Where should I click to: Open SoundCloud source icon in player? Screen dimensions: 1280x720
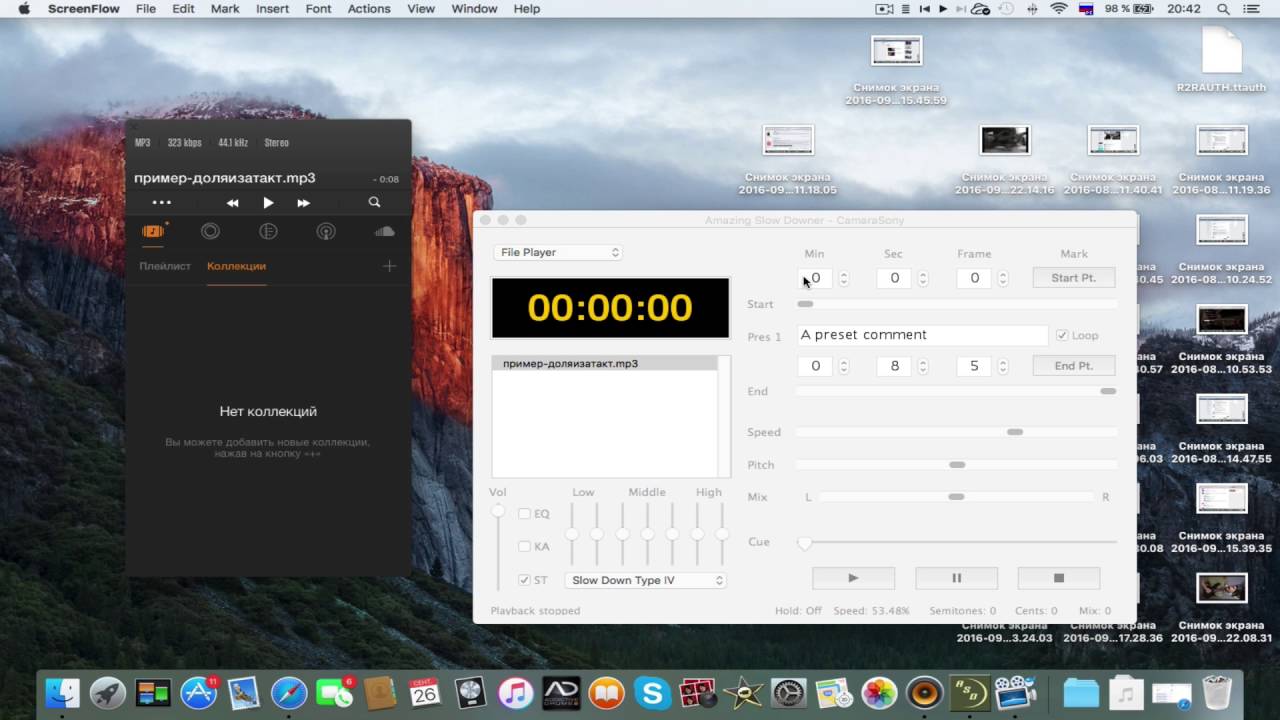tap(384, 231)
